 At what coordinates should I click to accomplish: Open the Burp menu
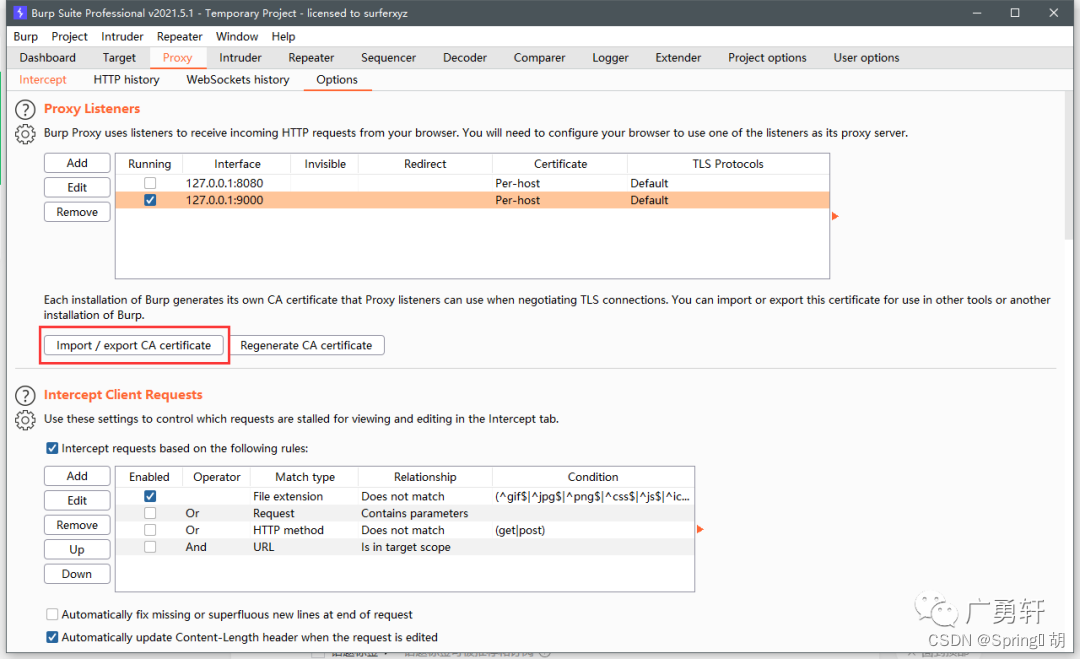click(25, 36)
